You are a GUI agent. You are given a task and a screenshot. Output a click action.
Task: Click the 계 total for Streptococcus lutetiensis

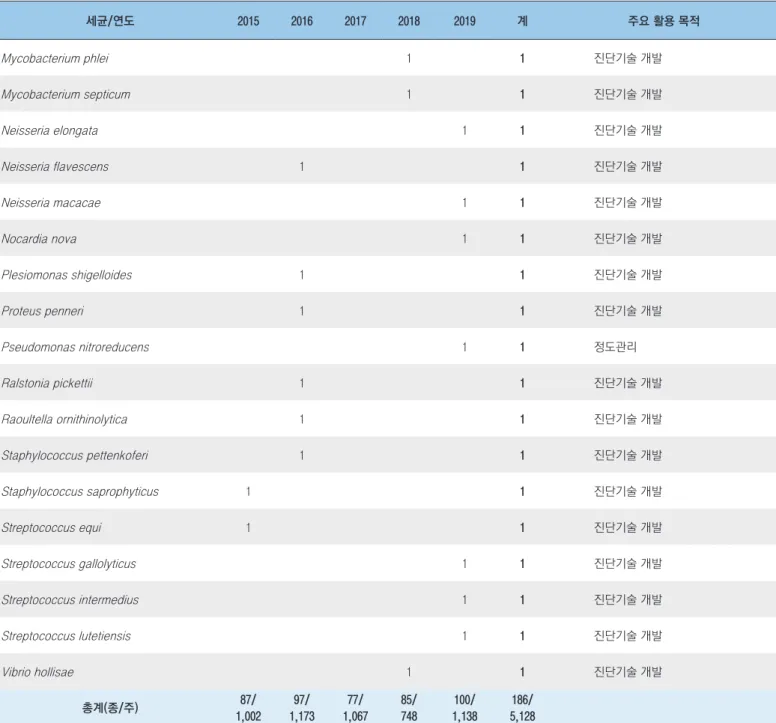coord(522,636)
